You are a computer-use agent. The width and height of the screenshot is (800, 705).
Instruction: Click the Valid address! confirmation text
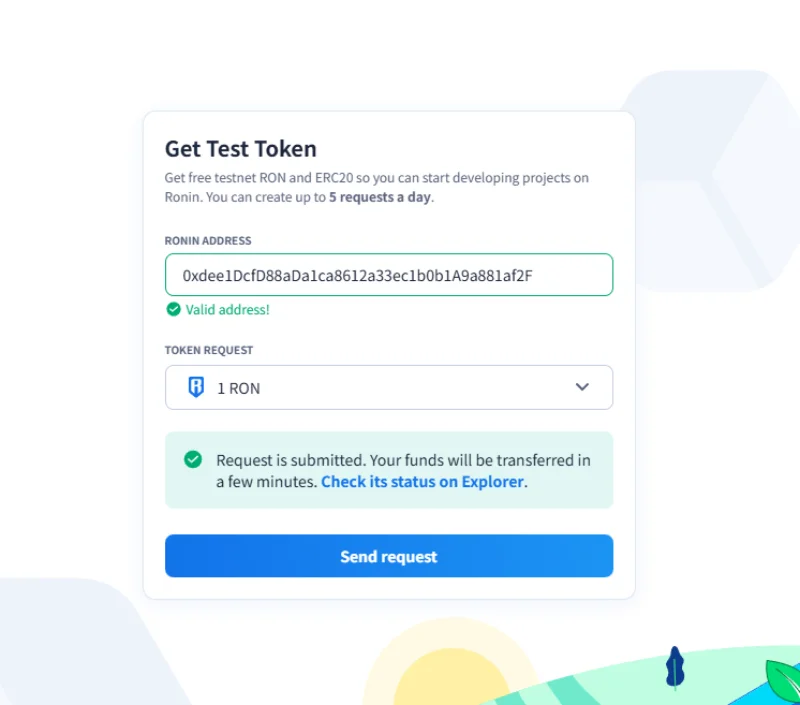[227, 310]
